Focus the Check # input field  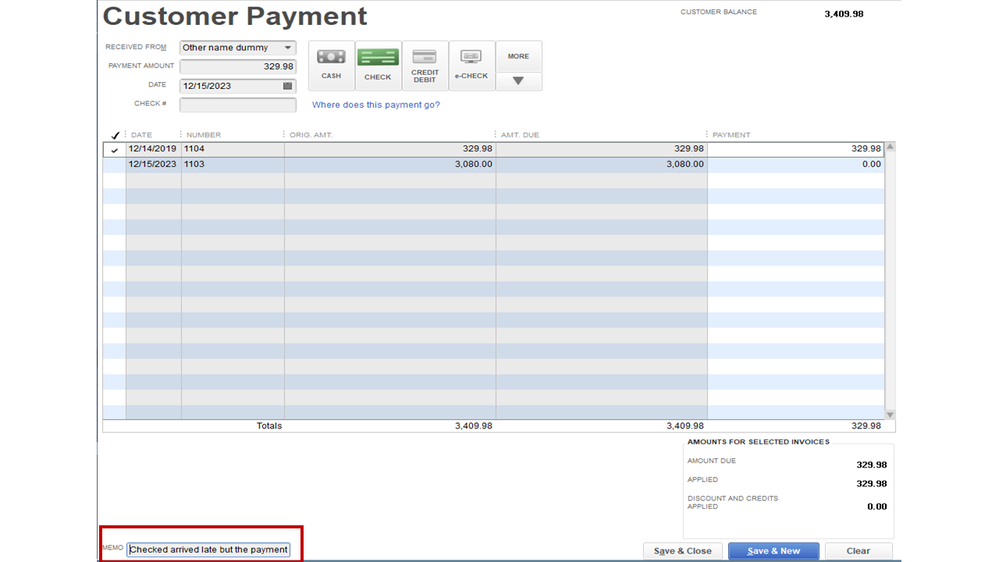tap(238, 105)
